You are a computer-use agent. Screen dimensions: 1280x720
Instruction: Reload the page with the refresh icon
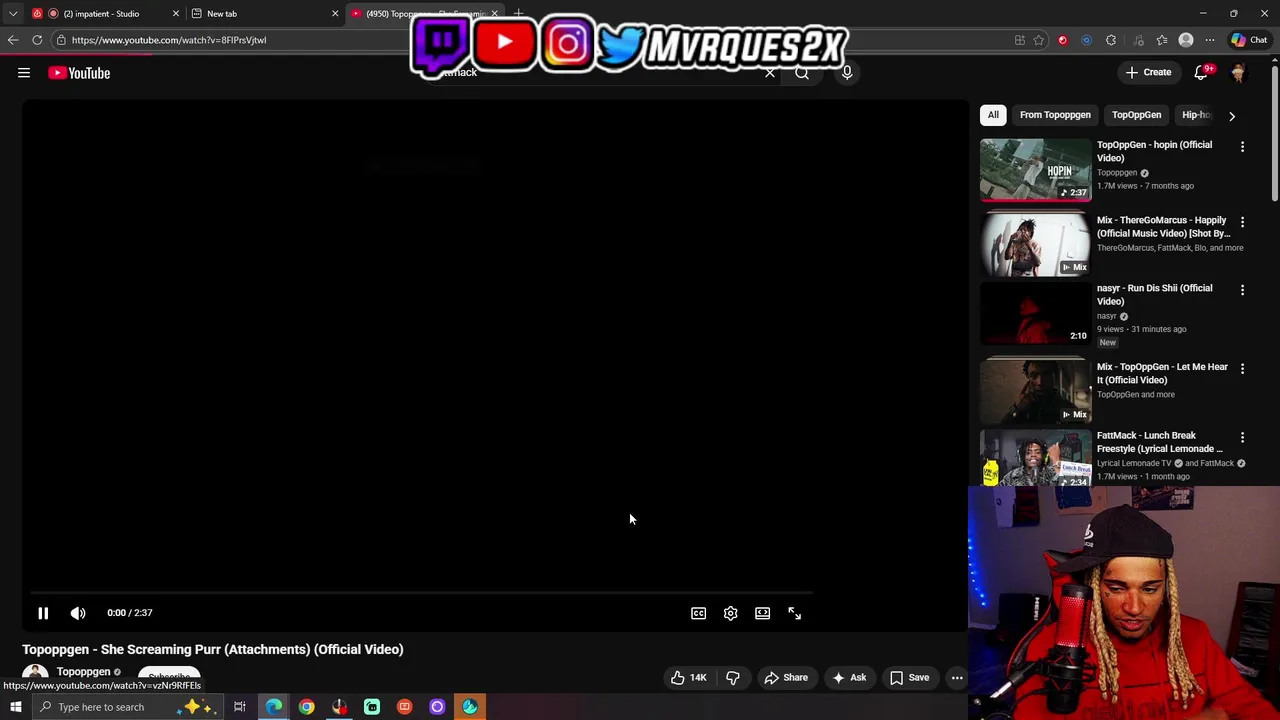[x=37, y=40]
